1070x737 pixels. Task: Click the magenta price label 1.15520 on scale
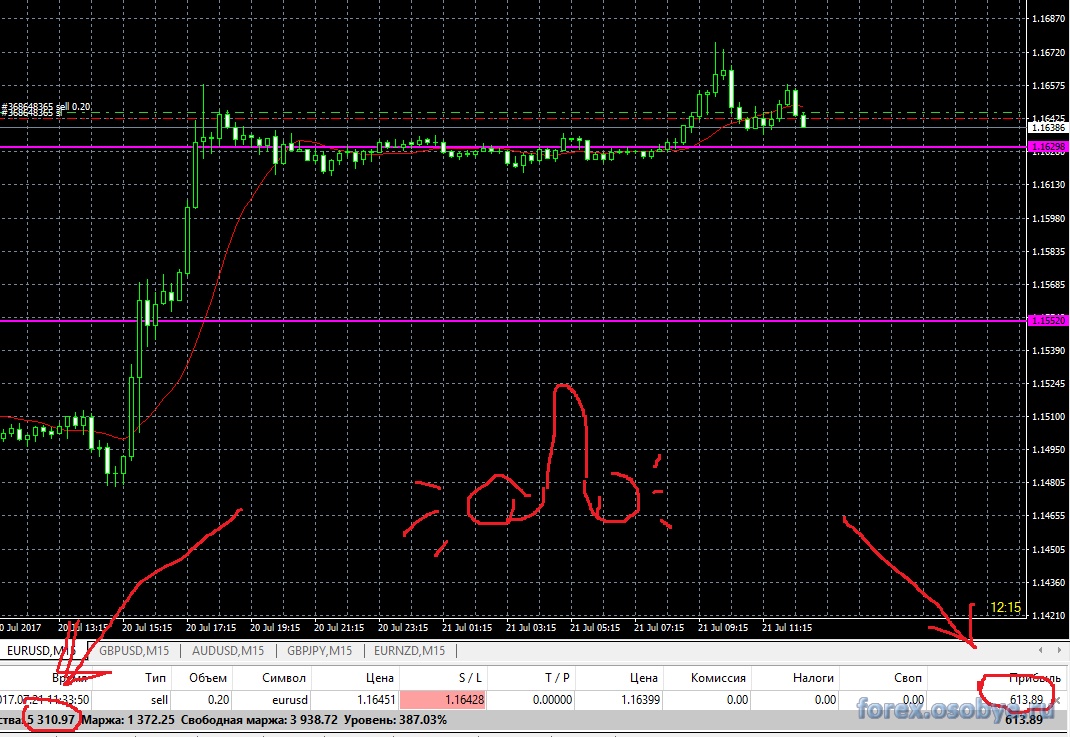(x=1048, y=320)
